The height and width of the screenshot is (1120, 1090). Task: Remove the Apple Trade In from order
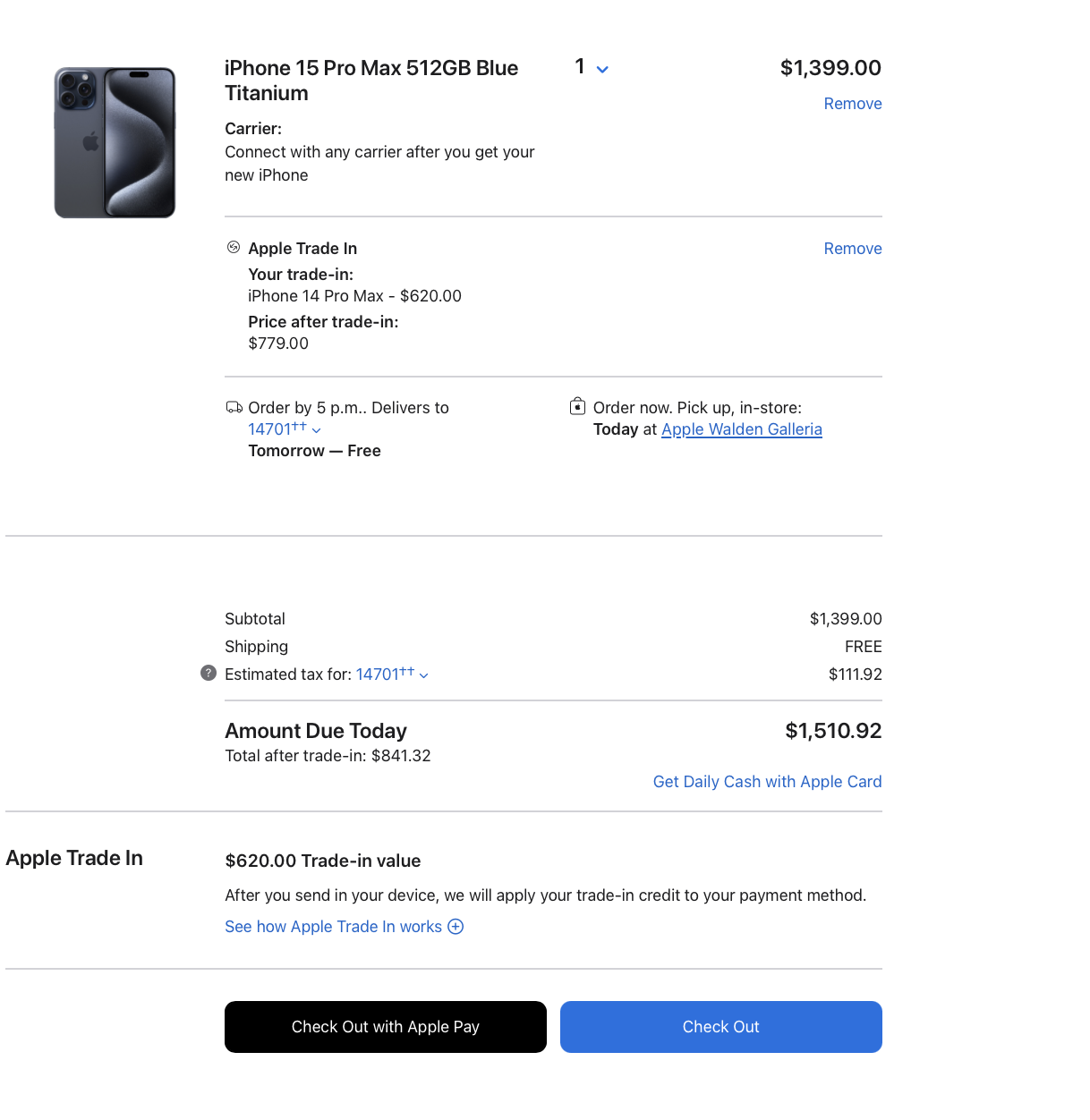click(852, 249)
